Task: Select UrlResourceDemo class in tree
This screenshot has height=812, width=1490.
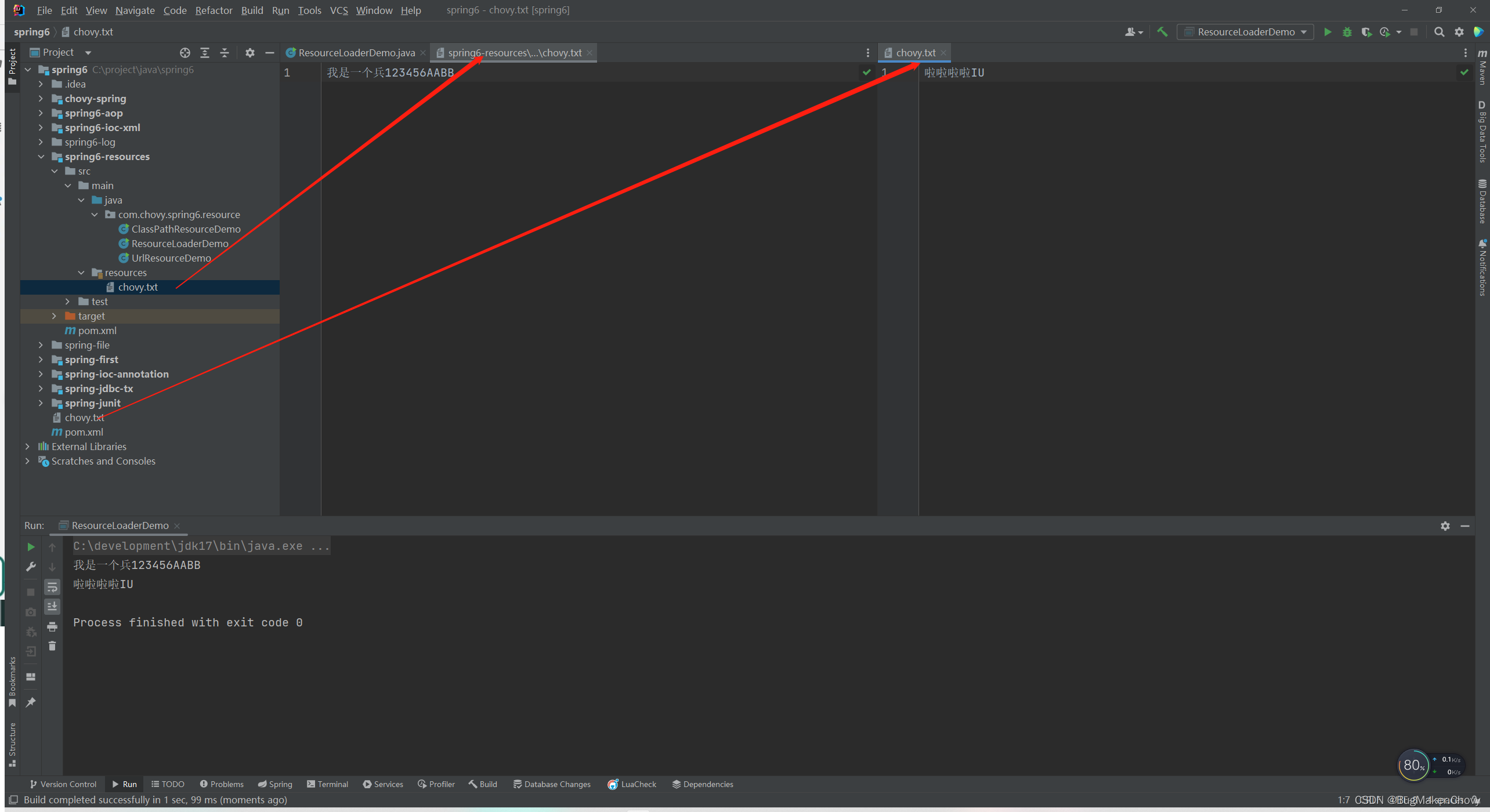Action: 171,258
